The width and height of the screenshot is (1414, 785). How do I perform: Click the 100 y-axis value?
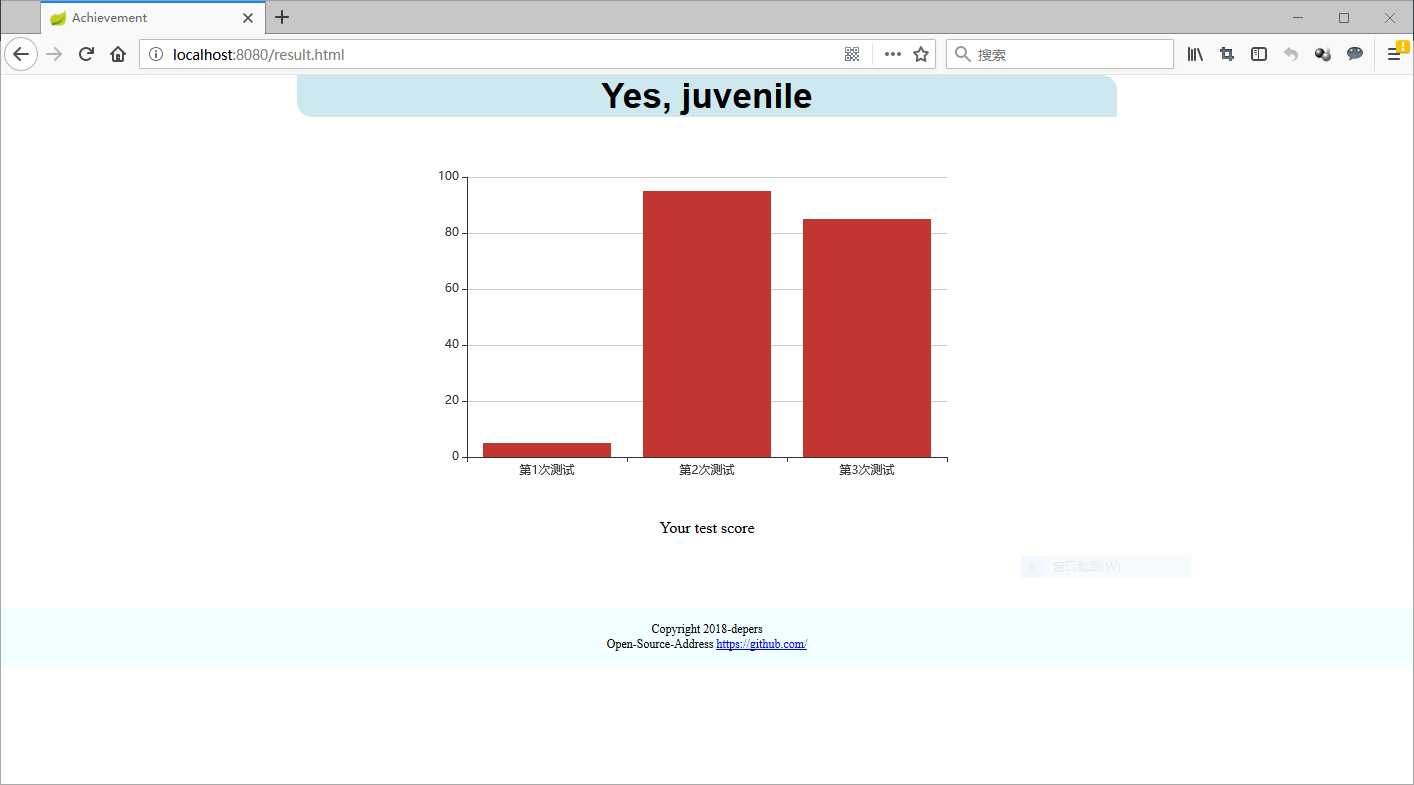point(448,176)
